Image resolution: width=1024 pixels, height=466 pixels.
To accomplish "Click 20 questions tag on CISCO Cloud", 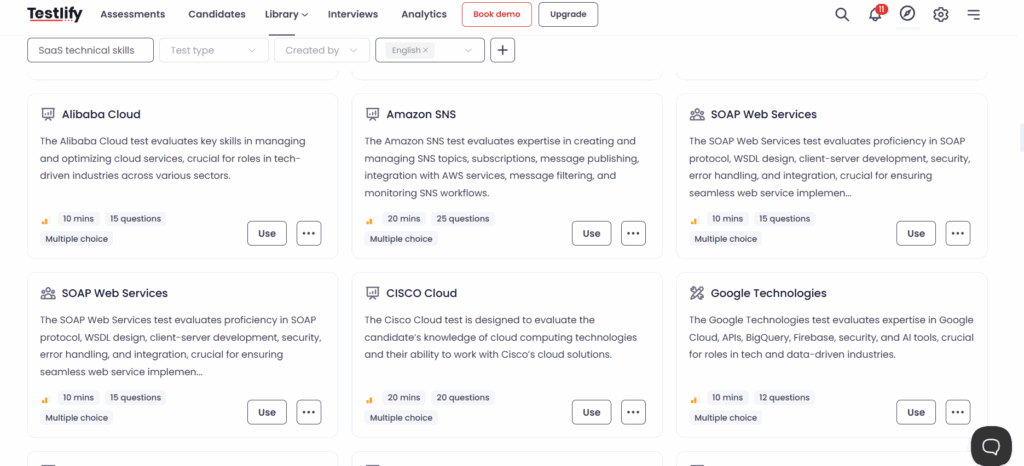I will [x=463, y=397].
